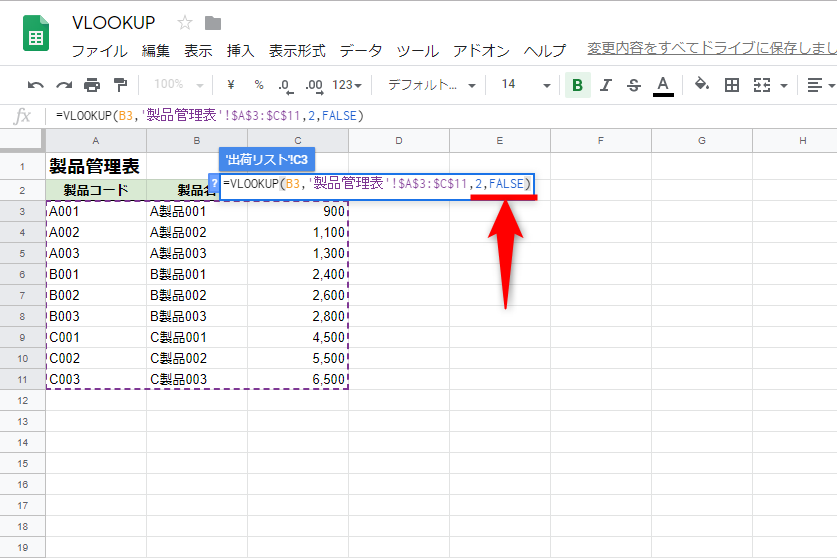The width and height of the screenshot is (837, 558).
Task: Toggle italic formatting
Action: coord(606,85)
